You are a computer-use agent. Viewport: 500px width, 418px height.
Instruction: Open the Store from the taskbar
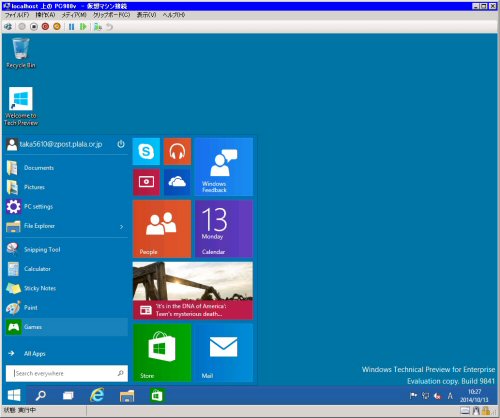coord(157,395)
